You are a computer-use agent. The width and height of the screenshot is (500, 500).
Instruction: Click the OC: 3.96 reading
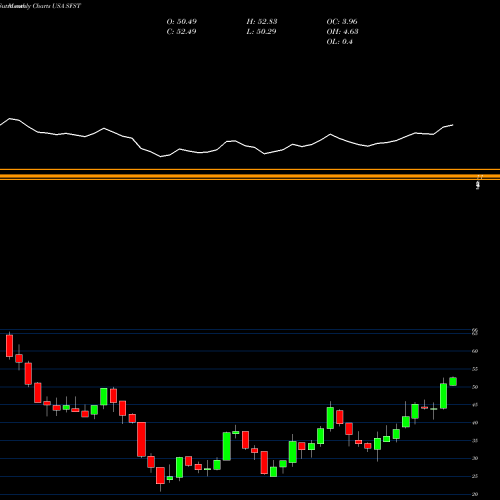click(x=342, y=22)
